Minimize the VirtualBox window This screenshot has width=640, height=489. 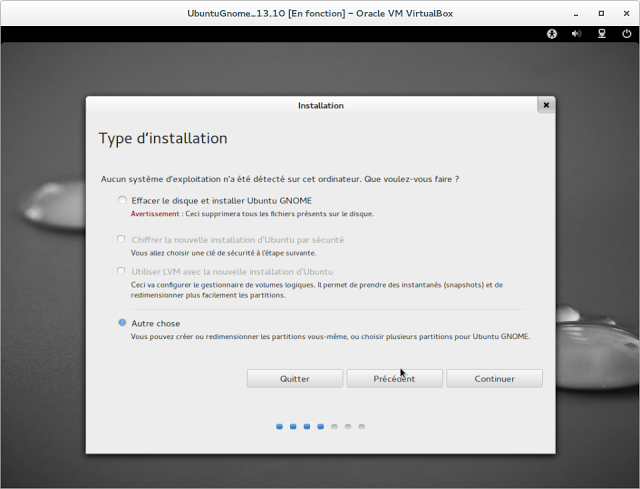[576, 14]
